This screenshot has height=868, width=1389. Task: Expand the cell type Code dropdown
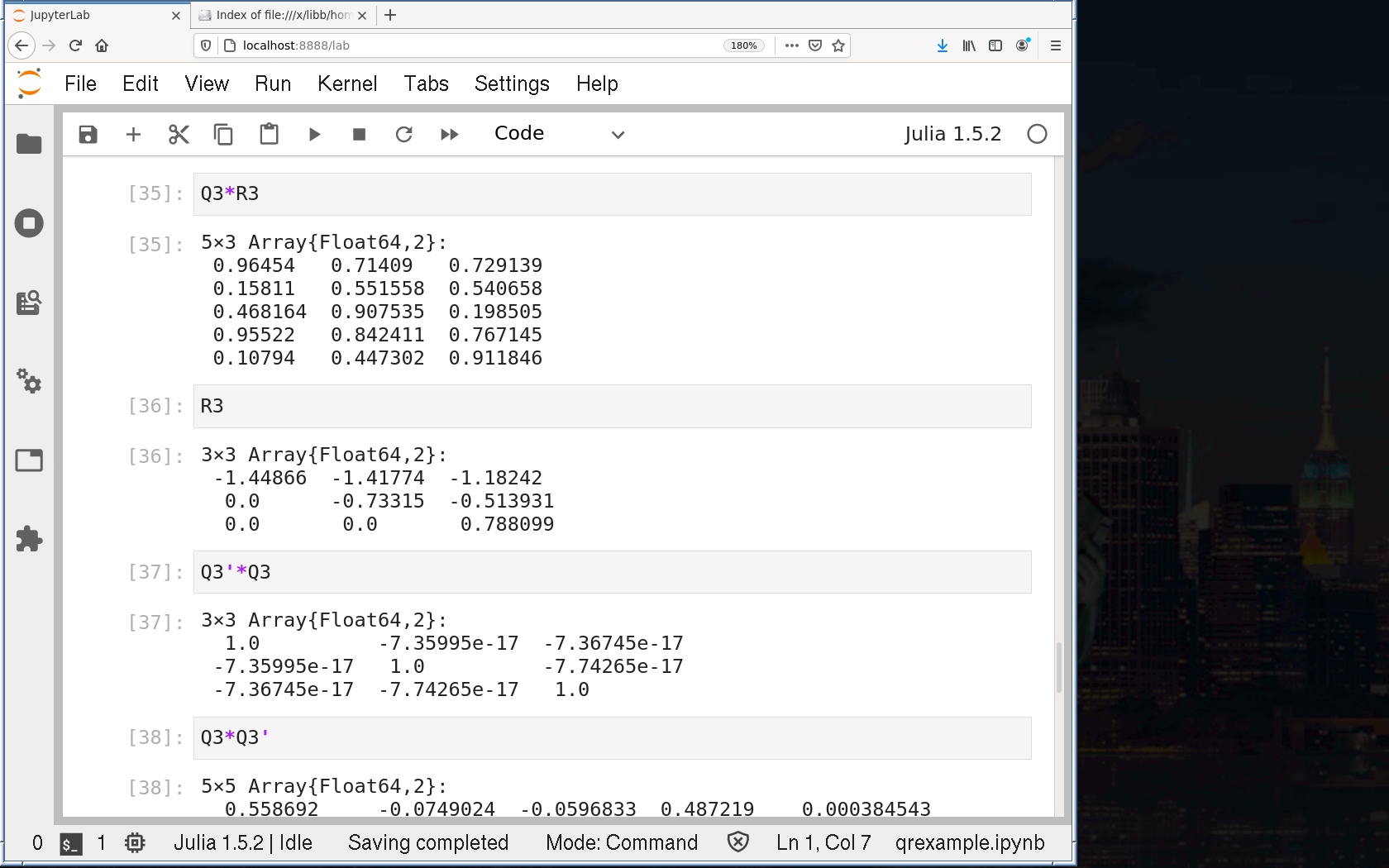pyautogui.click(x=559, y=134)
